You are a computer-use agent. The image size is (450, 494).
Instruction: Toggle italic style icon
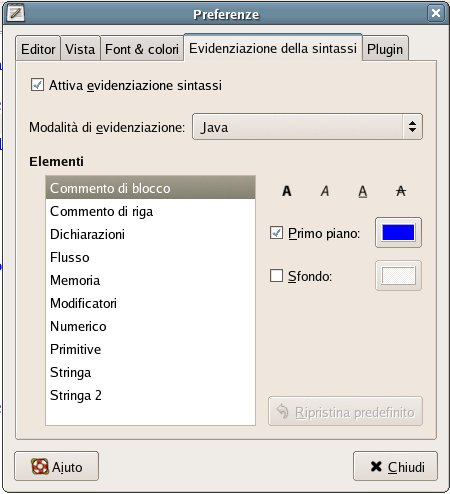[x=325, y=191]
